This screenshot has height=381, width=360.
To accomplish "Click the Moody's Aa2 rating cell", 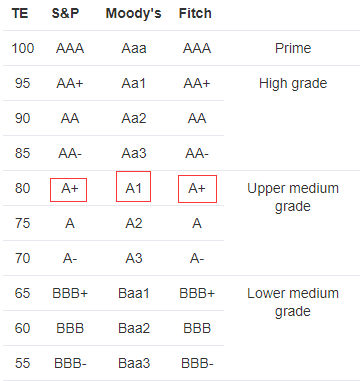I will 134,118.
